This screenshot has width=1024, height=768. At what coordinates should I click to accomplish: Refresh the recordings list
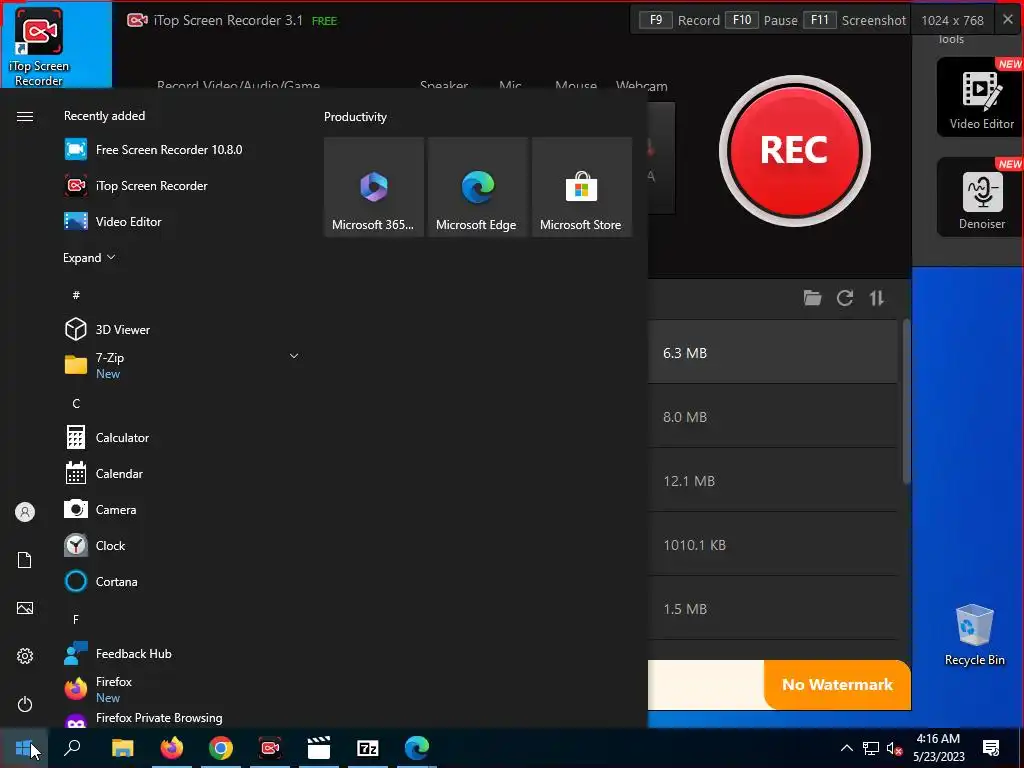[x=844, y=298]
